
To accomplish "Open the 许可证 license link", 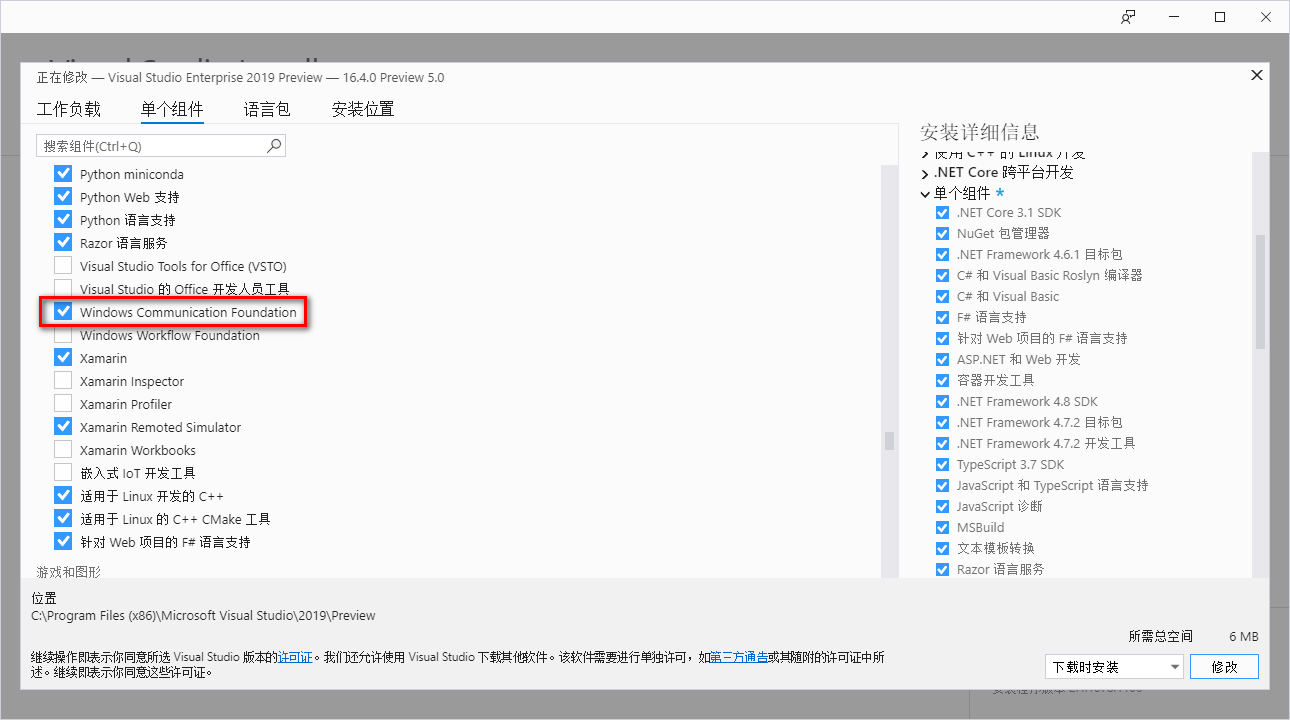I will coord(295,657).
